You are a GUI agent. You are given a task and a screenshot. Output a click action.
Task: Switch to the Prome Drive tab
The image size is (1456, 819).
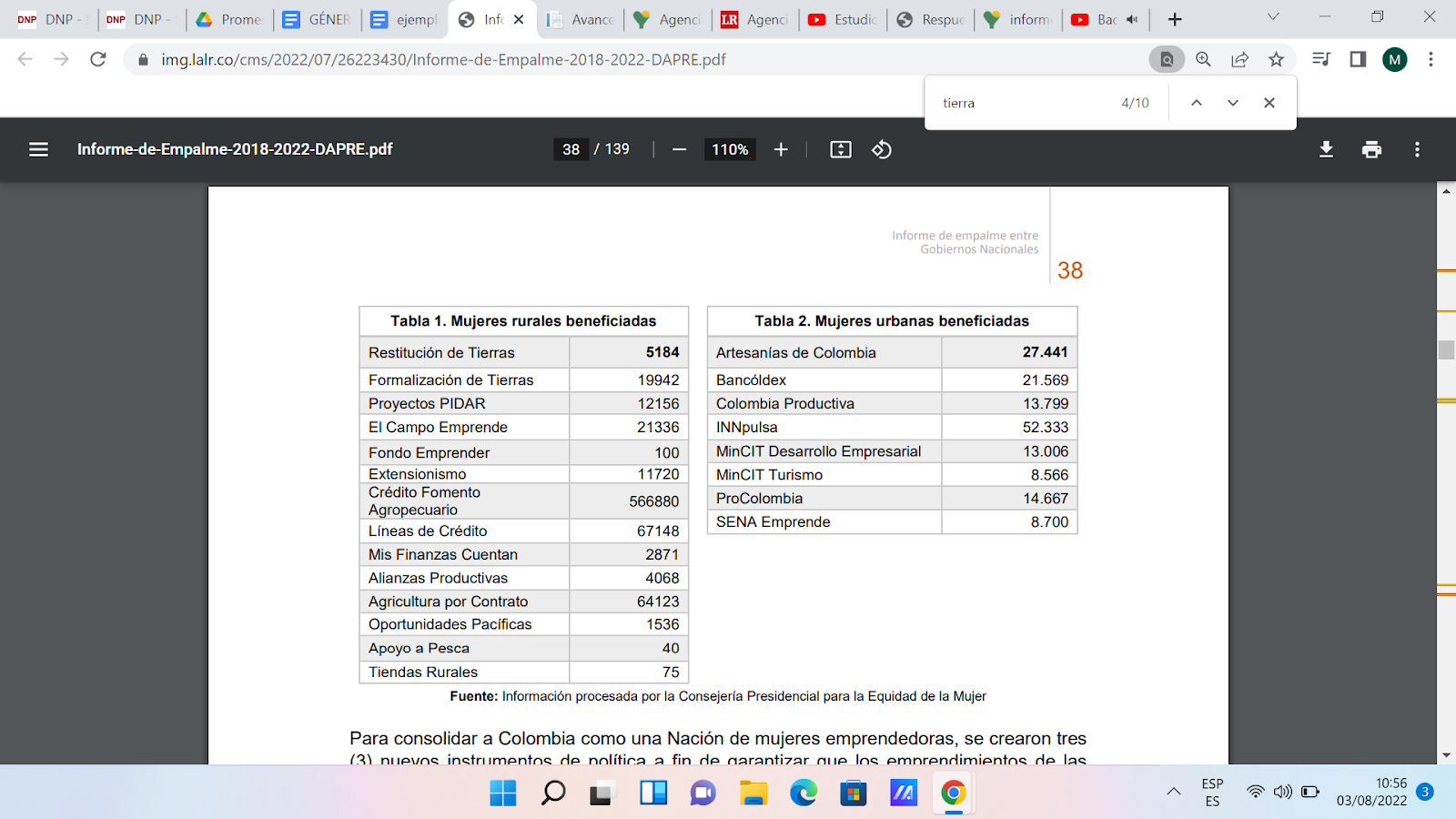[x=228, y=19]
